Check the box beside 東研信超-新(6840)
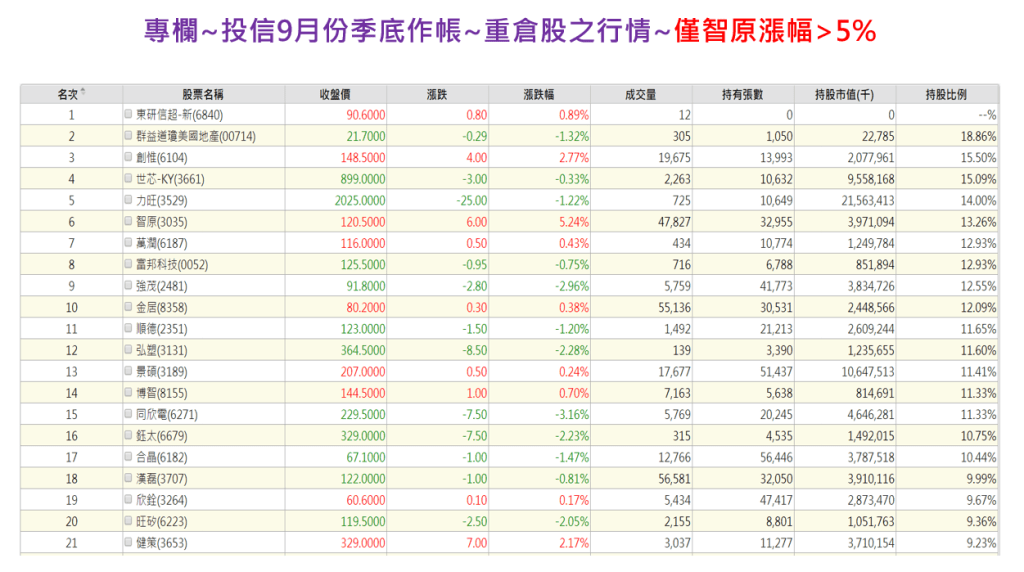Viewport: 1024px width, 572px height. click(x=128, y=114)
